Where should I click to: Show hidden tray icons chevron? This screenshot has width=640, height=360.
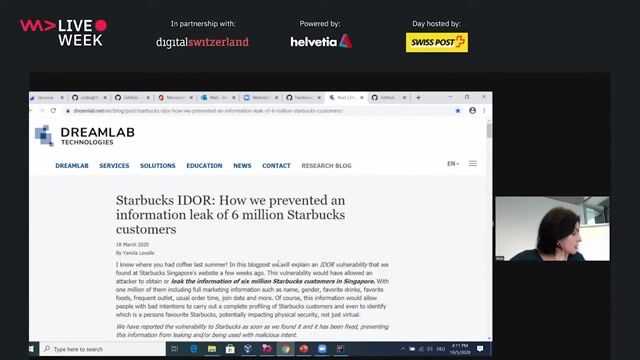[403, 349]
